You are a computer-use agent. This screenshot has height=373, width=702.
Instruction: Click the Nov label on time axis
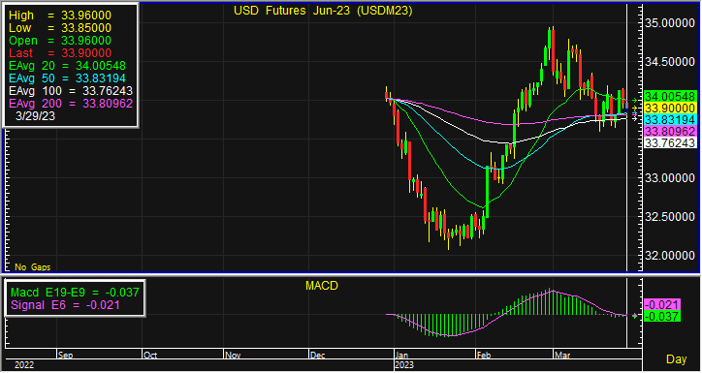click(x=233, y=355)
